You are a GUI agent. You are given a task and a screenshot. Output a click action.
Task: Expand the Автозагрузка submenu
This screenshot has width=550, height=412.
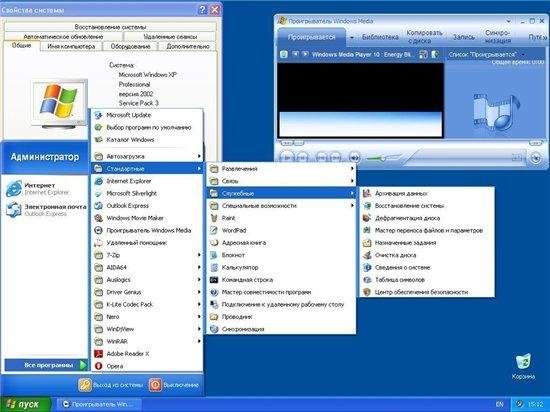[147, 156]
